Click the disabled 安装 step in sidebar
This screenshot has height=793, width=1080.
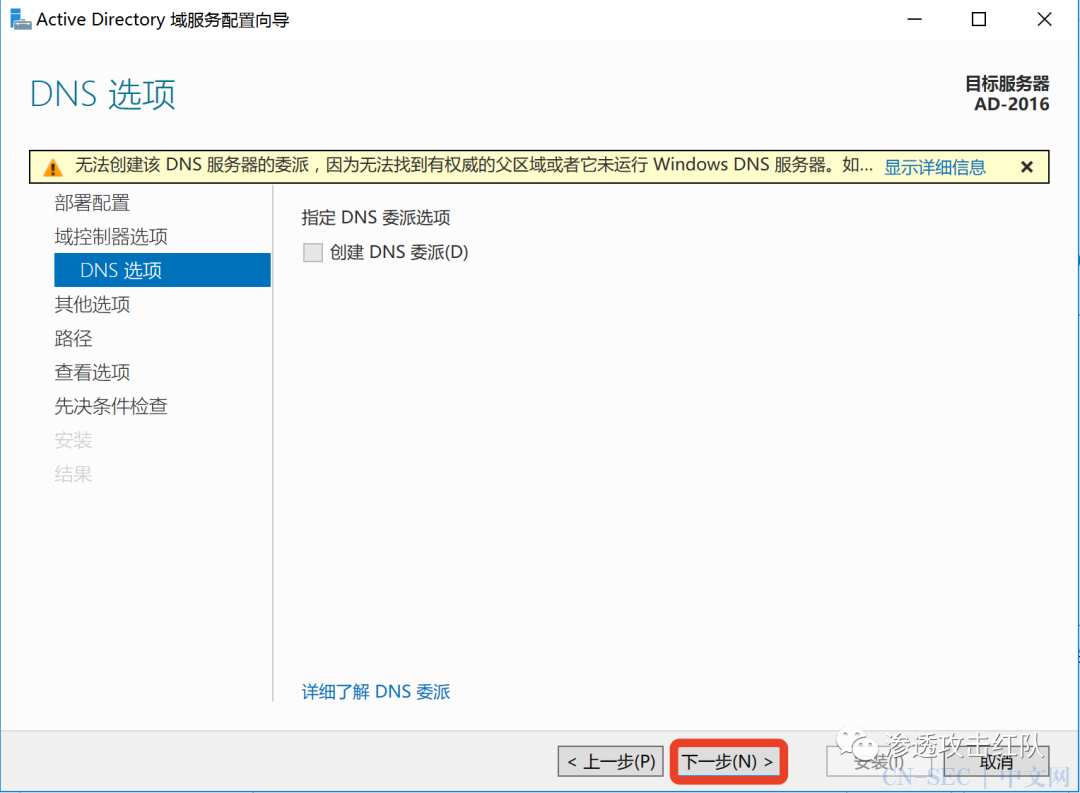pyautogui.click(x=73, y=440)
